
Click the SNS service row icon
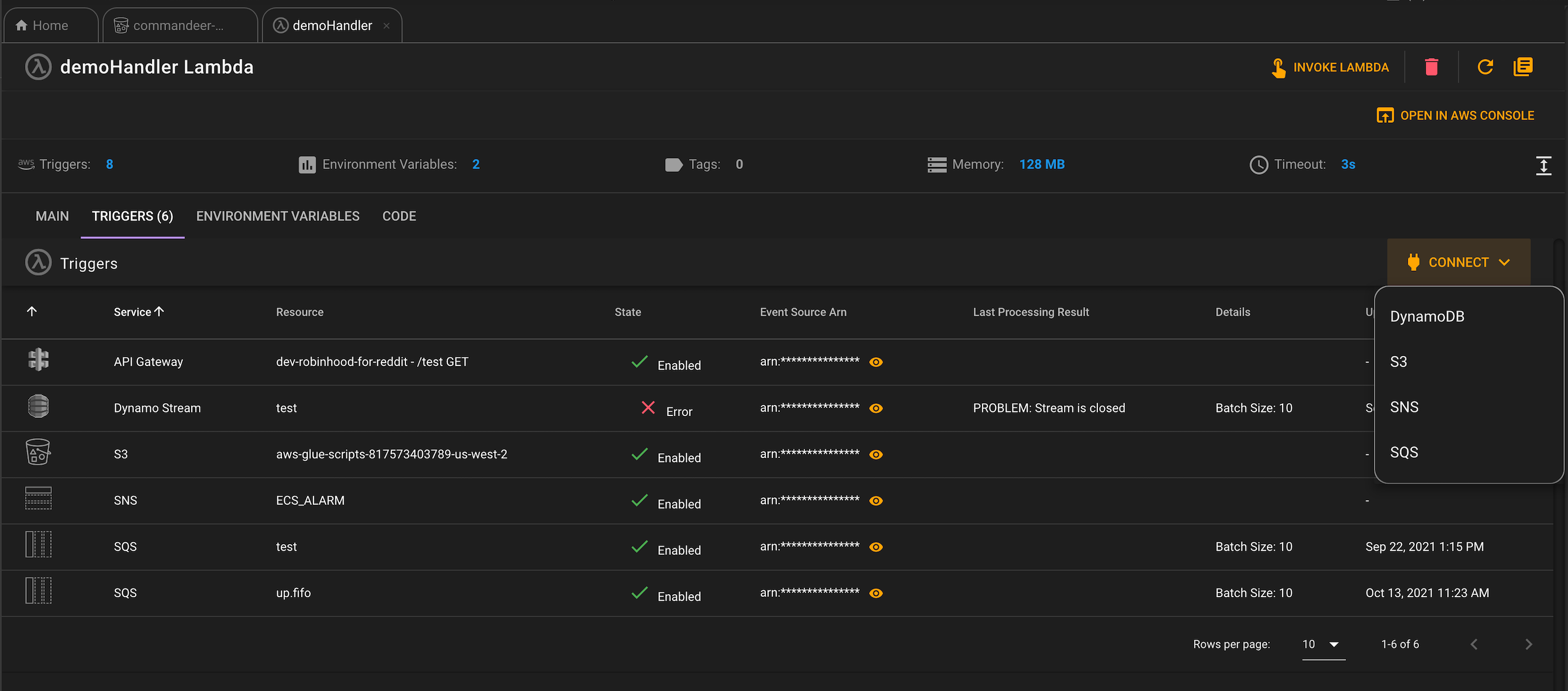click(38, 499)
